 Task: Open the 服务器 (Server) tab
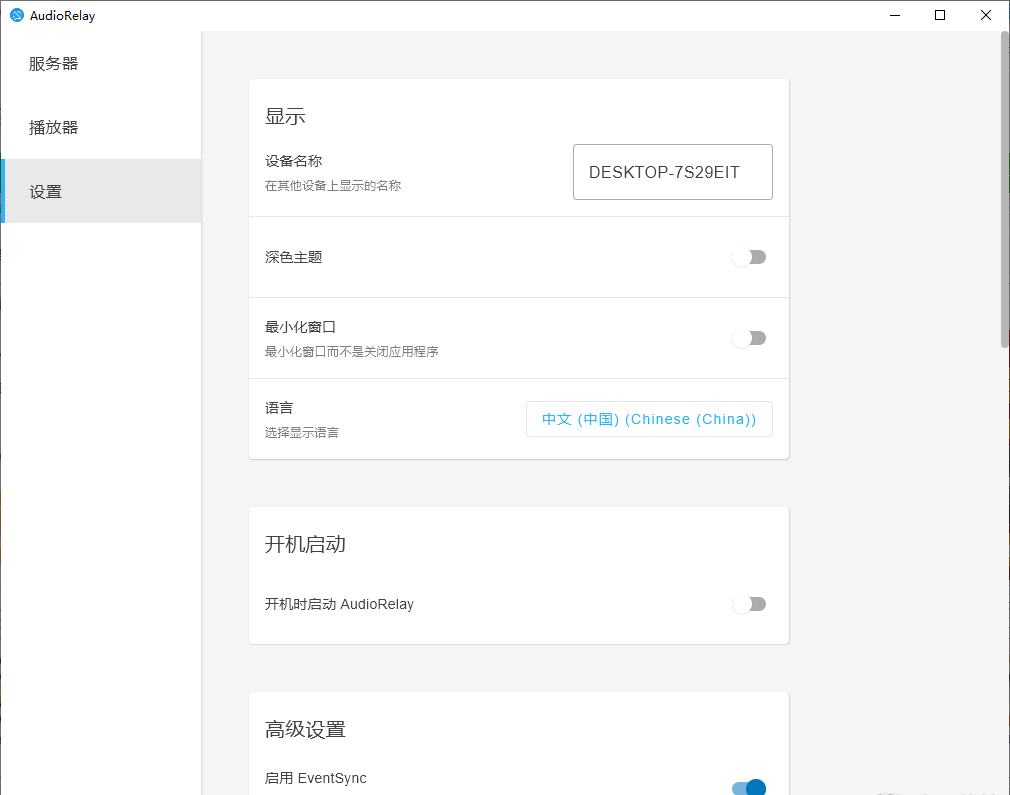click(x=101, y=63)
